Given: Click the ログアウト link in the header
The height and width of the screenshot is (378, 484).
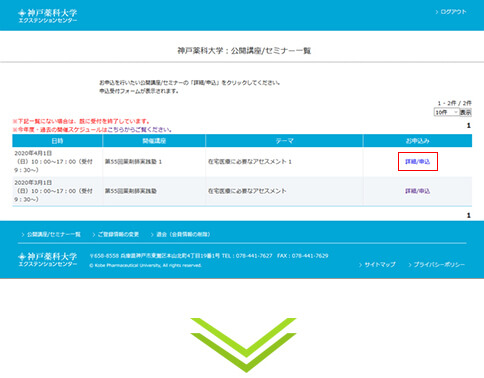Looking at the screenshot, I should click(451, 12).
